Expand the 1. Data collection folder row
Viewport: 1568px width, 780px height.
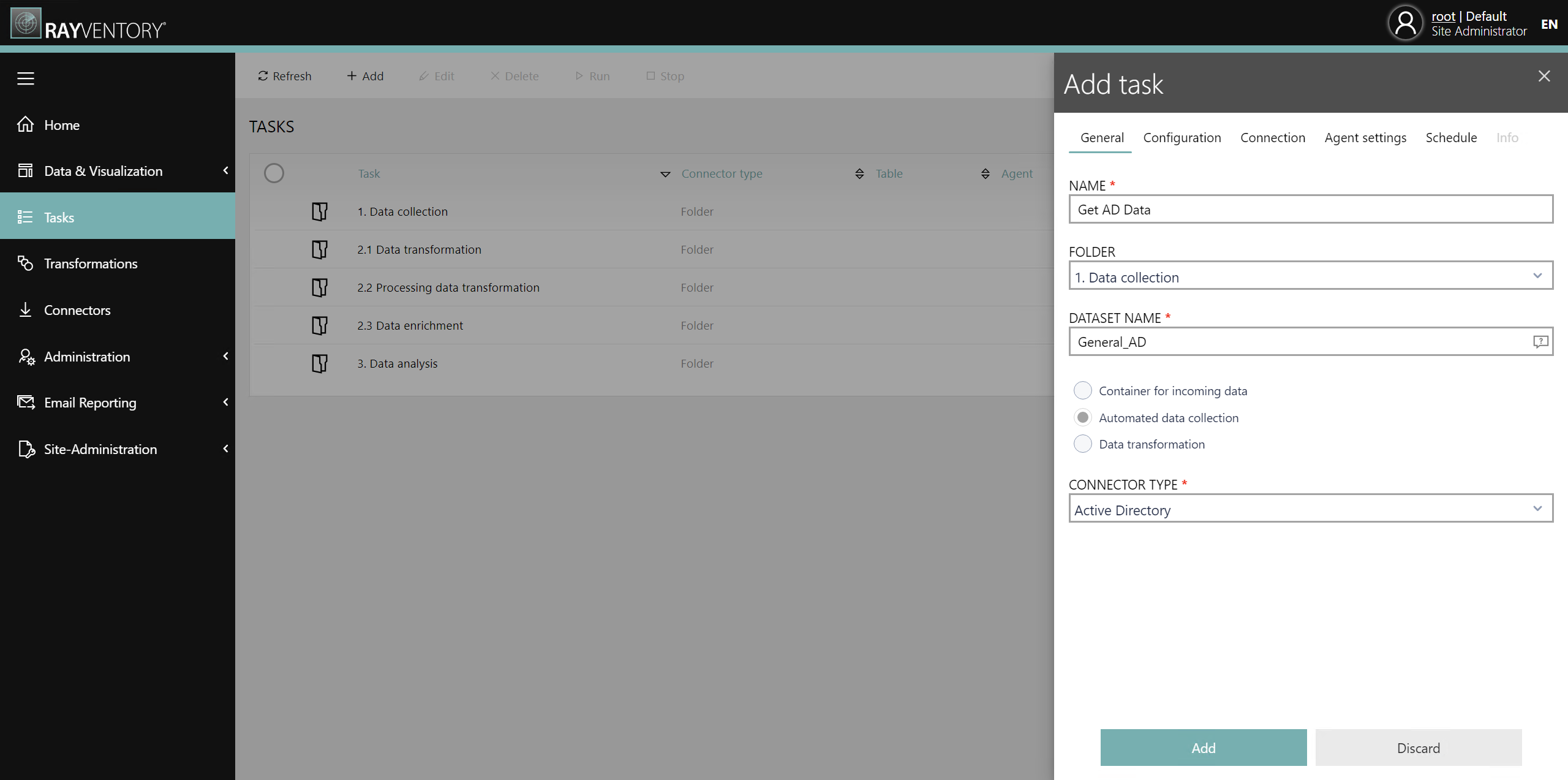coord(319,211)
